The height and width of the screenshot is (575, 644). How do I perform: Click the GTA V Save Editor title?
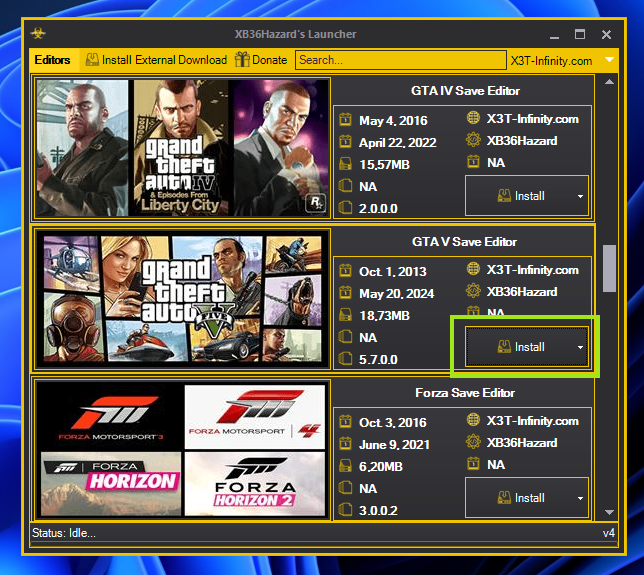click(x=465, y=242)
